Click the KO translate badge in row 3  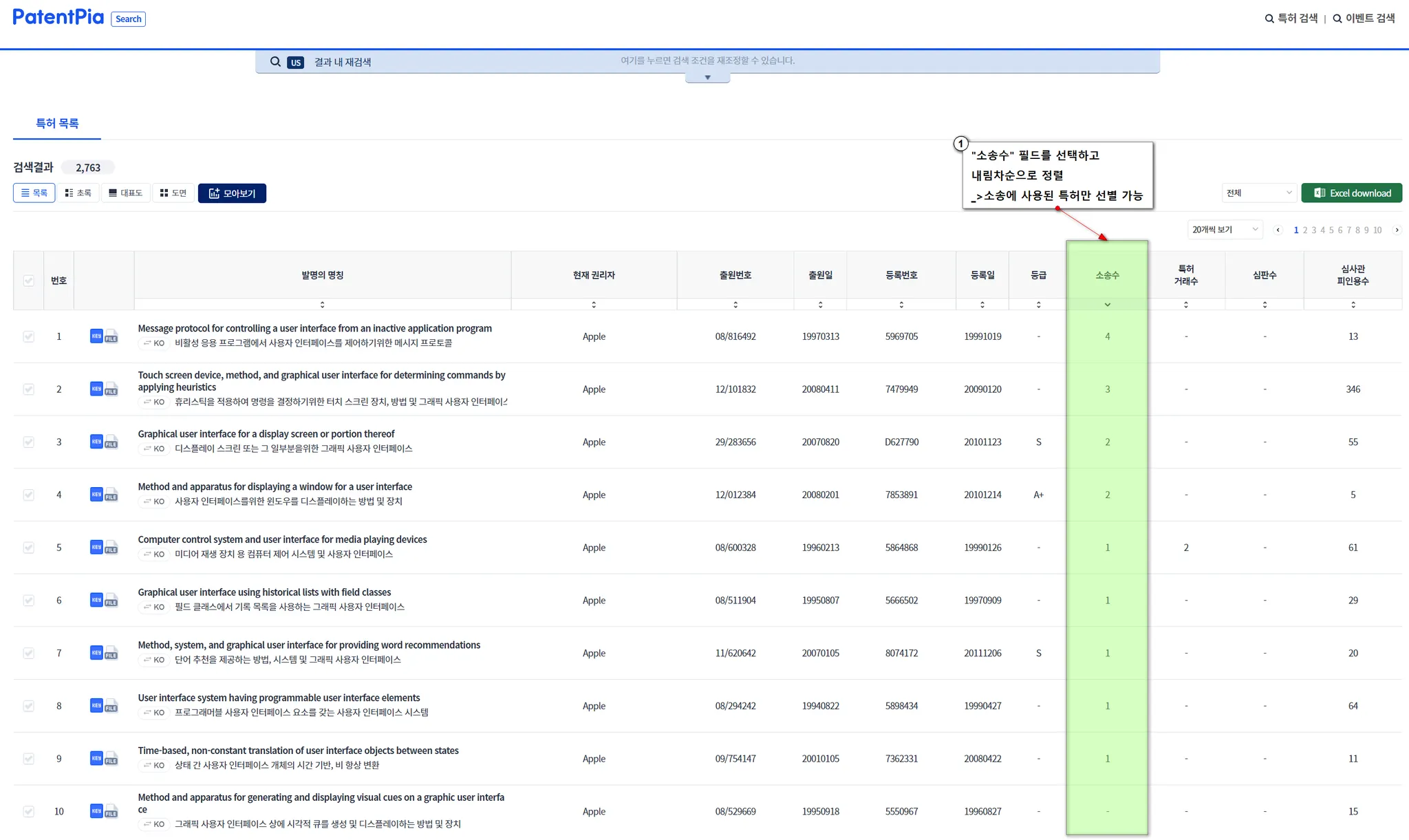(154, 449)
